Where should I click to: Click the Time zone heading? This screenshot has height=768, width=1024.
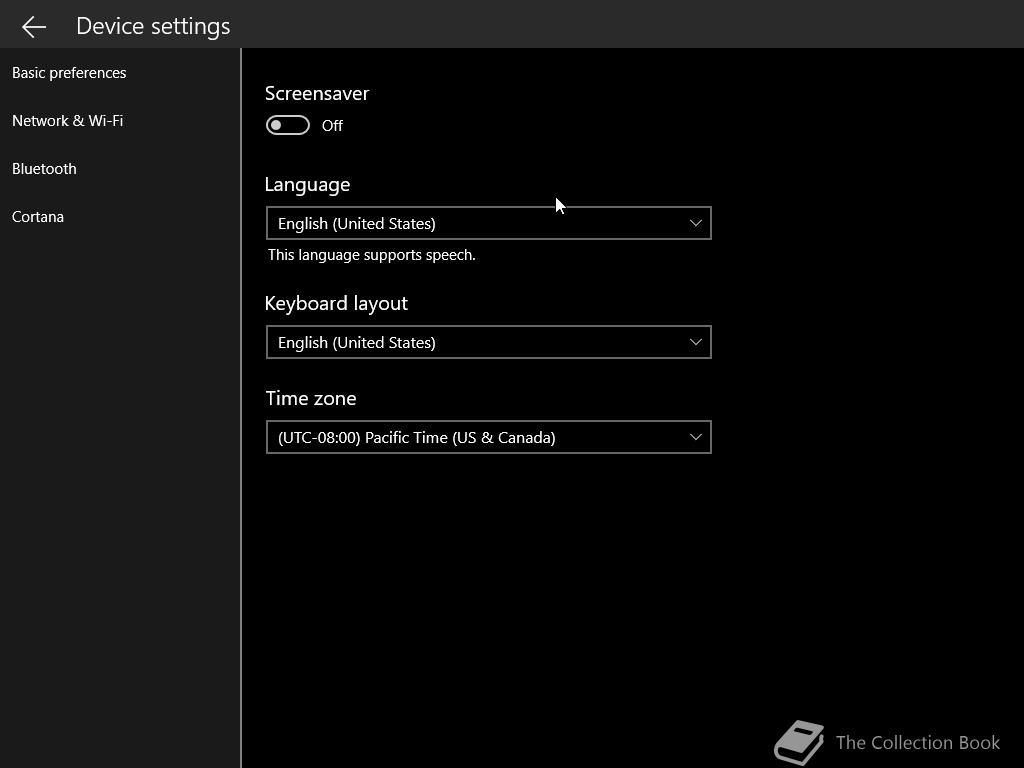[311, 398]
